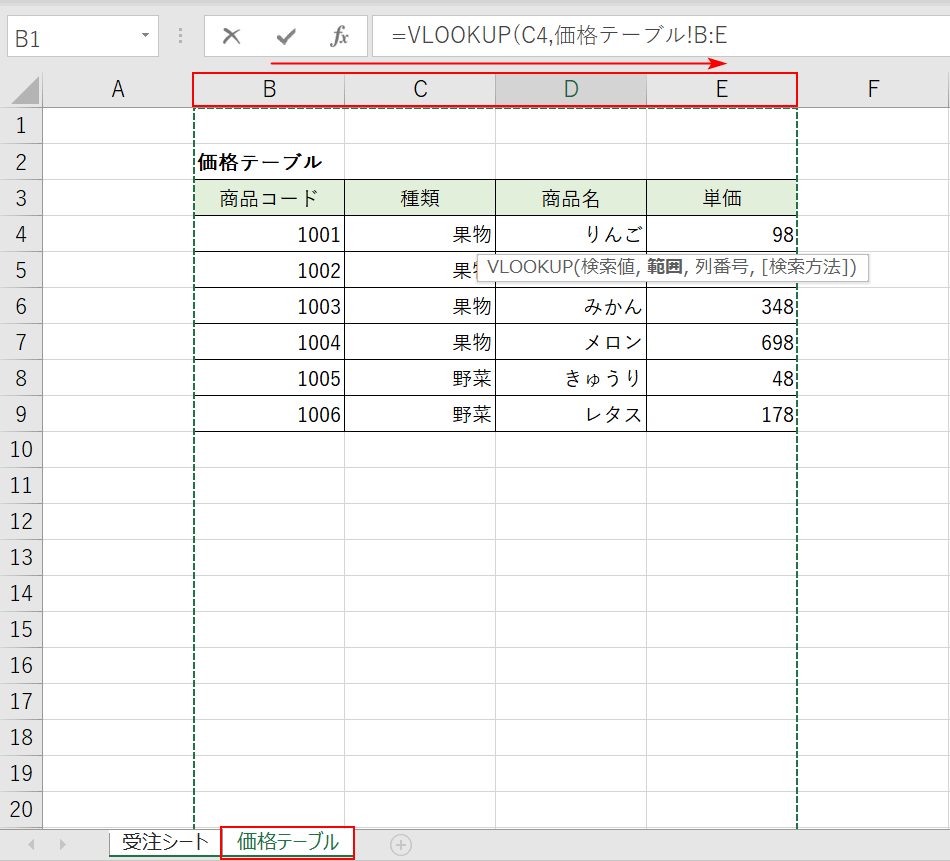Viewport: 950px width, 861px height.
Task: Open the Name Box dropdown arrow
Action: pos(145,35)
